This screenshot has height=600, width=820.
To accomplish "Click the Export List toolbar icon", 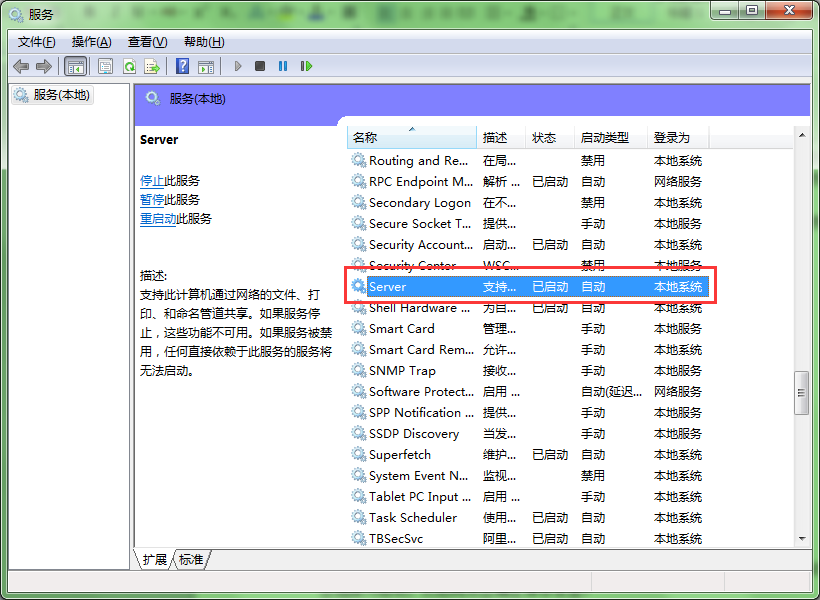I will [x=152, y=66].
